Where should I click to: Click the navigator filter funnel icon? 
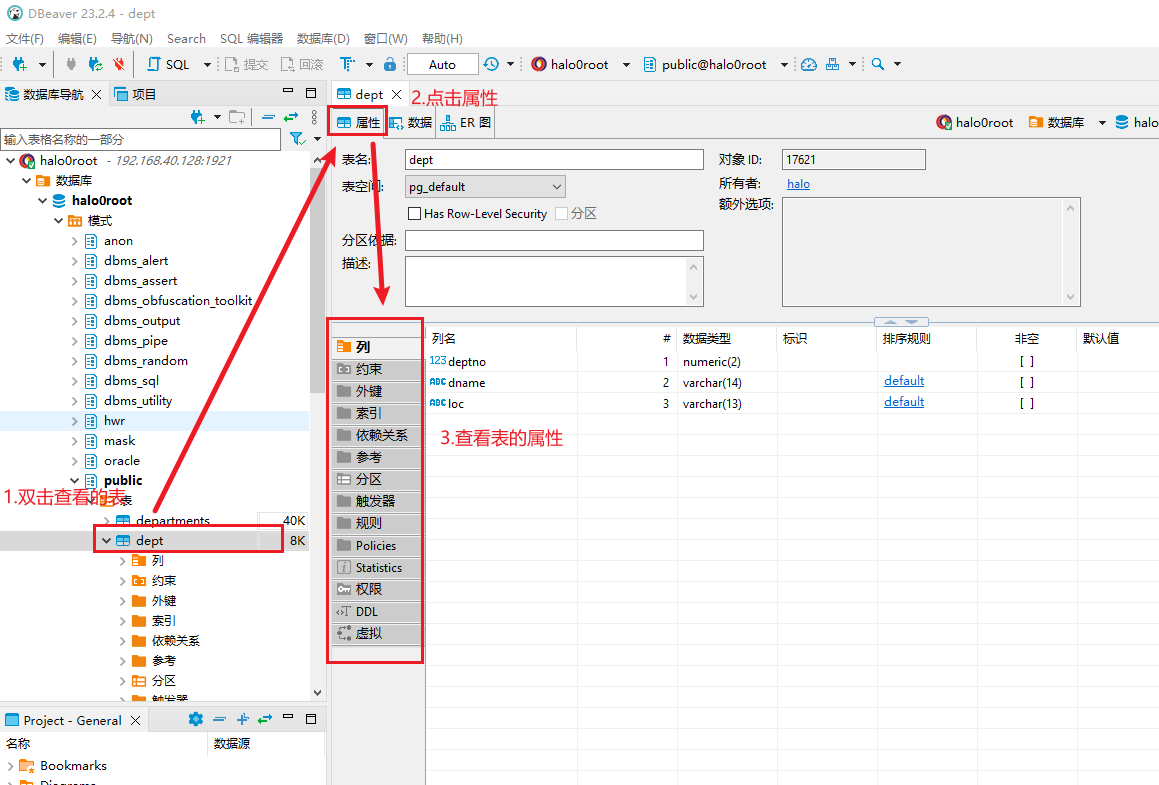pos(297,139)
